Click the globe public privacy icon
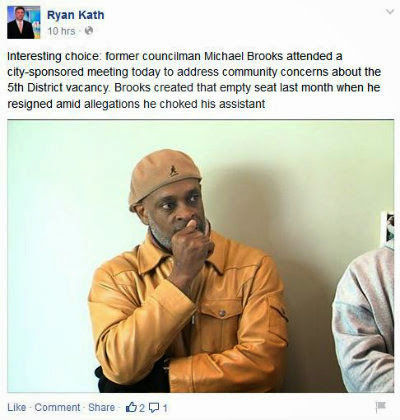Viewport: 400px width, 420px height. click(89, 31)
